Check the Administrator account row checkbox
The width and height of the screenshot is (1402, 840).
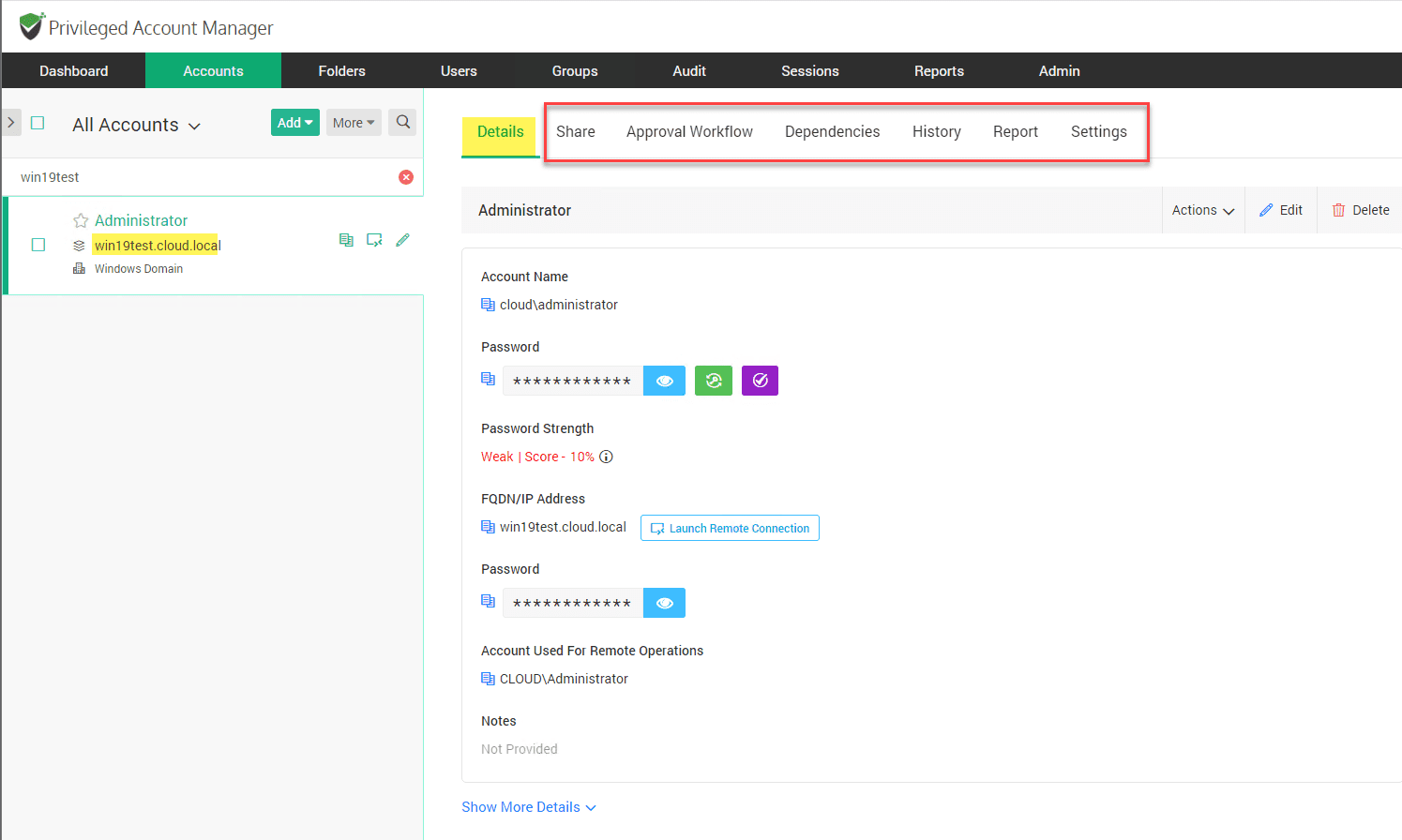[38, 245]
